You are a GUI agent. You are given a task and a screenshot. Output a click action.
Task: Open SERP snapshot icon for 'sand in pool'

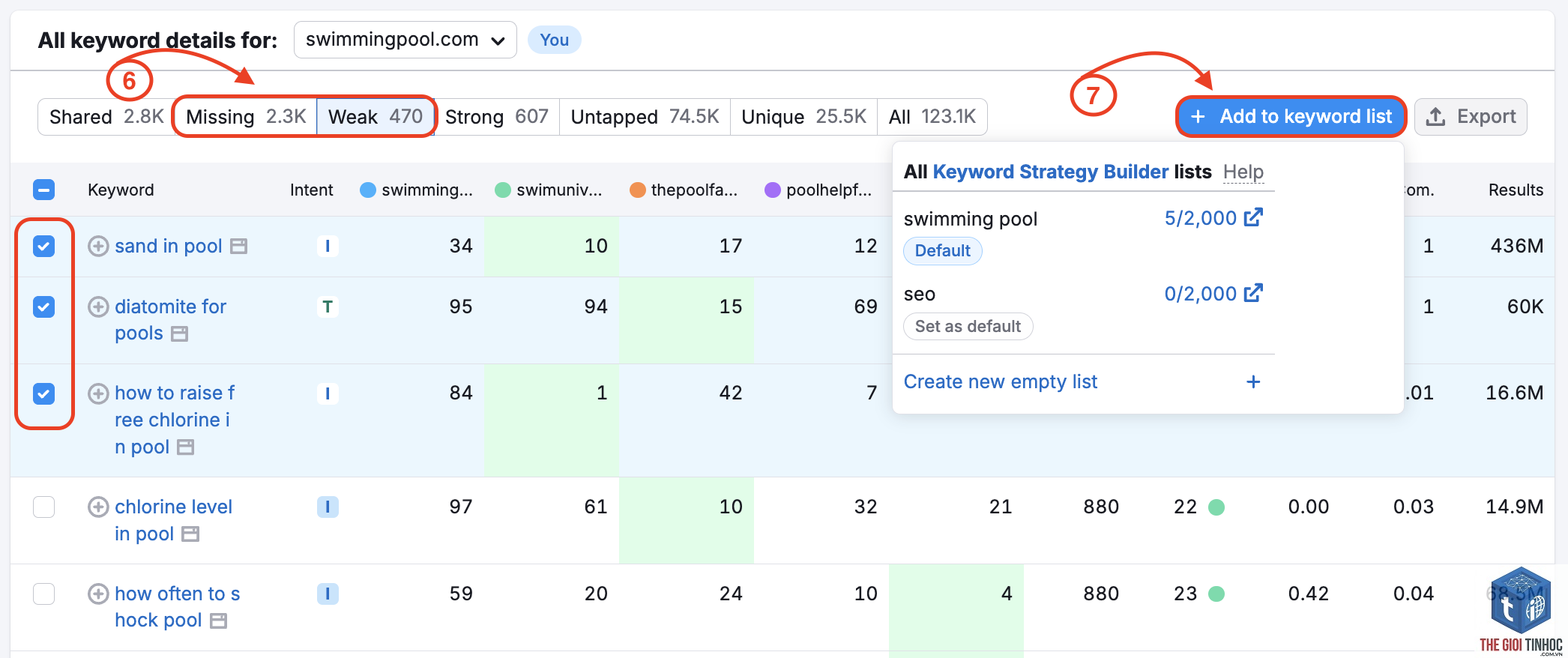pyautogui.click(x=238, y=247)
